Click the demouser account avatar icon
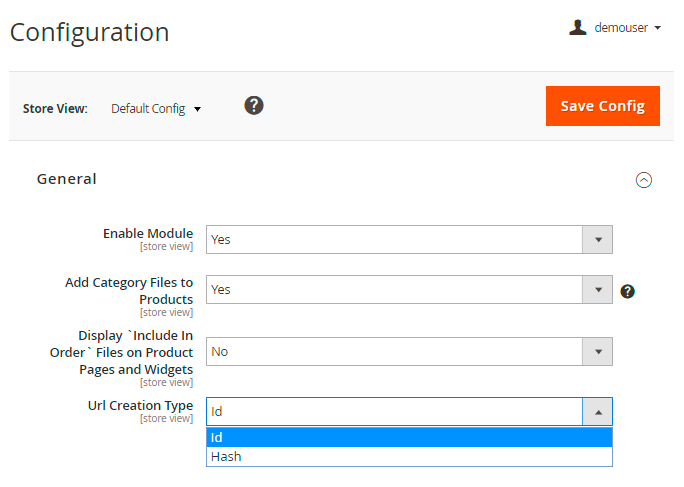This screenshot has width=684, height=487. (577, 28)
